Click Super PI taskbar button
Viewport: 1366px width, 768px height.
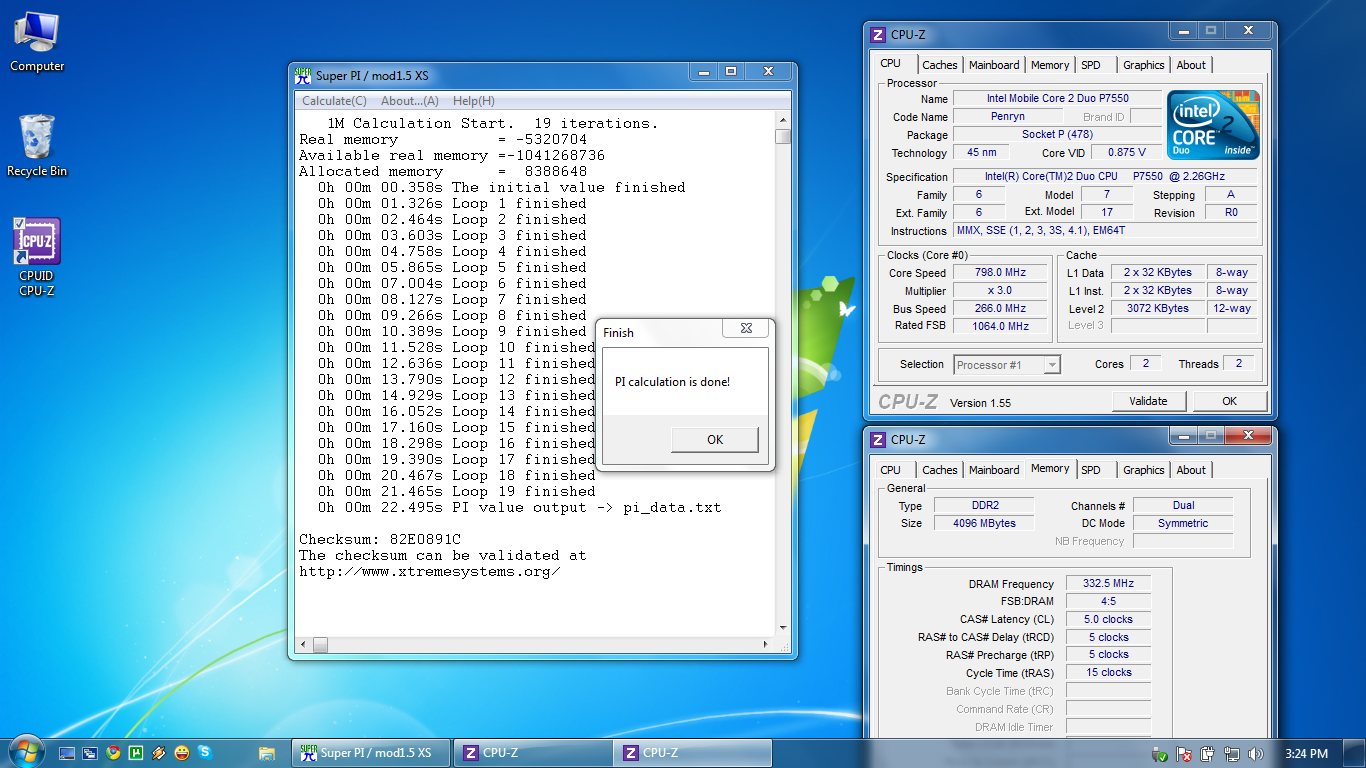370,753
